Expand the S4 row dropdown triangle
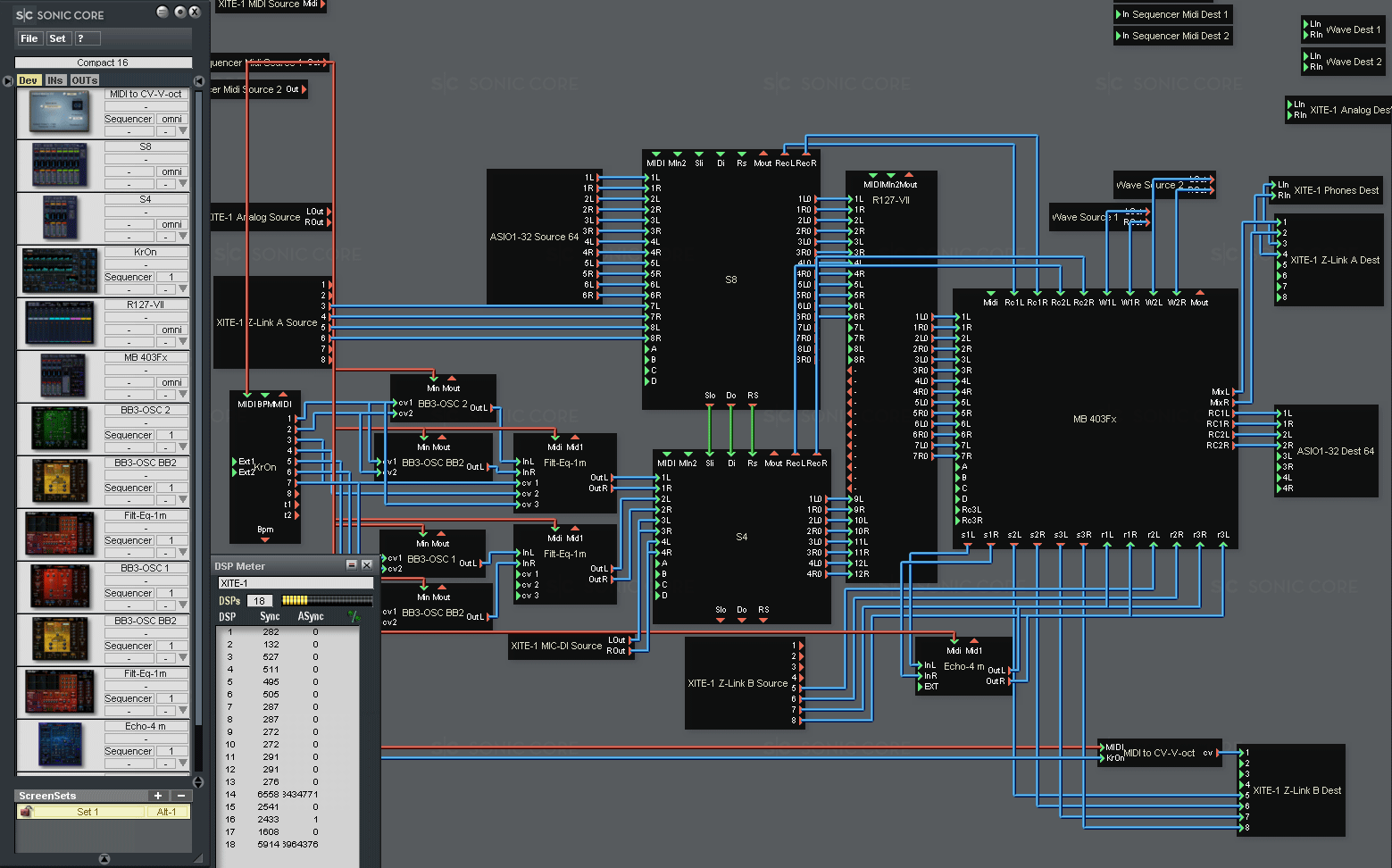Image resolution: width=1392 pixels, height=868 pixels. (183, 237)
